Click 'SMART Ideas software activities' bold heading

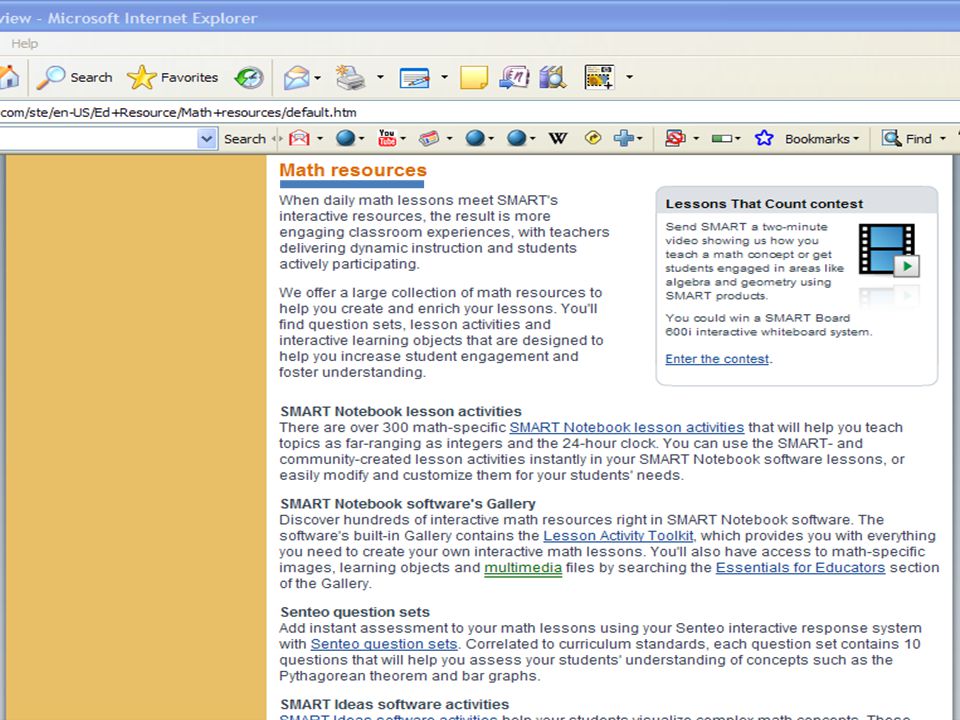pyautogui.click(x=394, y=705)
